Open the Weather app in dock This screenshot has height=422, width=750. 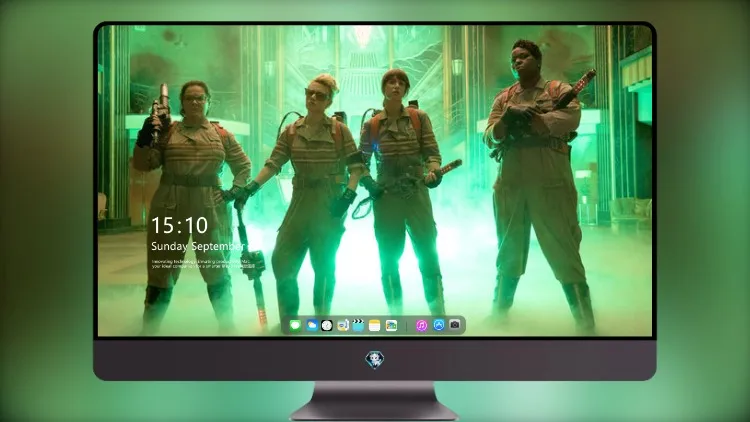pyautogui.click(x=311, y=326)
